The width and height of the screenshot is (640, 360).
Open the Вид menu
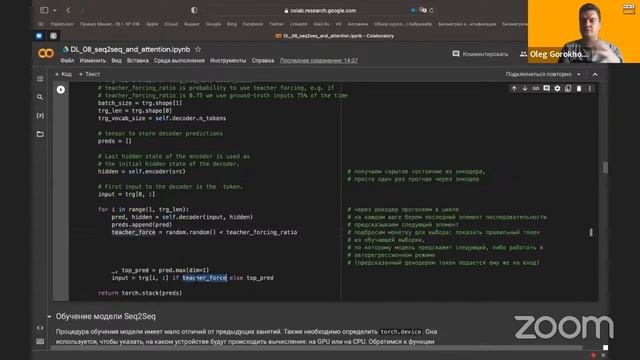tap(116, 60)
